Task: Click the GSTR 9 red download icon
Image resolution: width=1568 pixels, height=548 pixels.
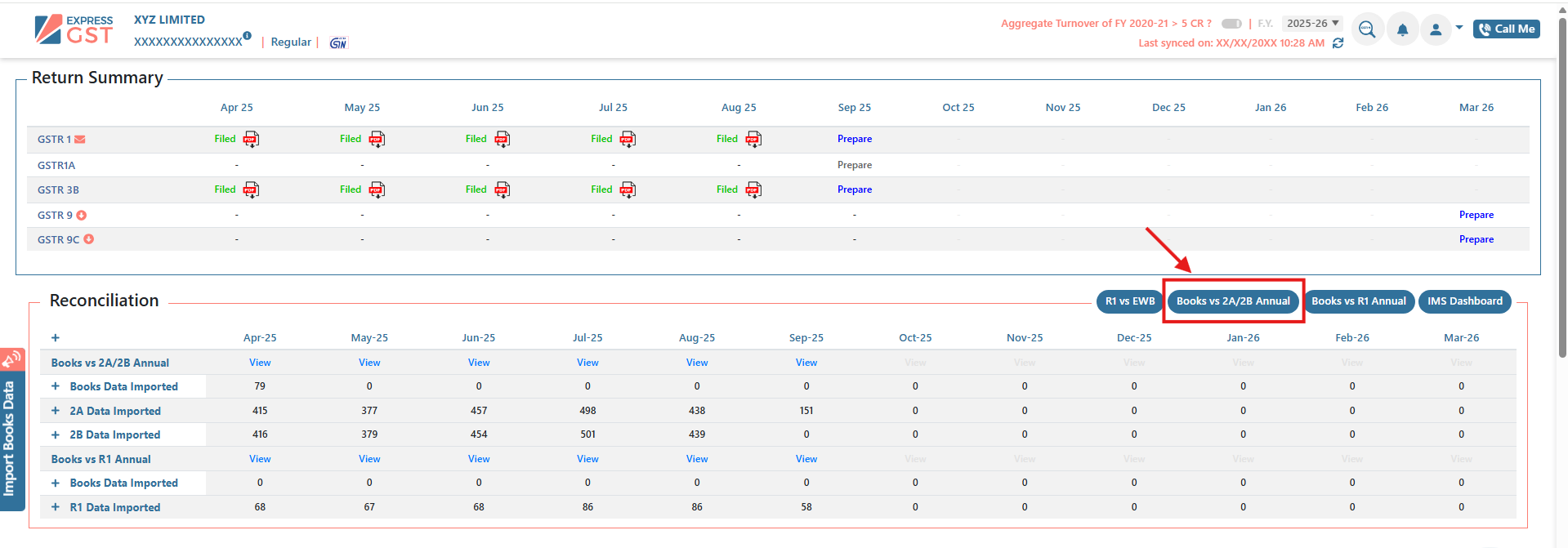Action: pyautogui.click(x=82, y=216)
